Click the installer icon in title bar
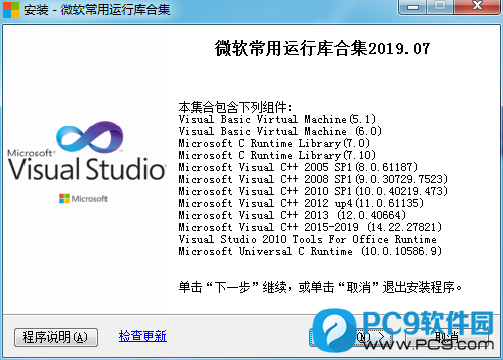The image size is (503, 360). tap(11, 10)
